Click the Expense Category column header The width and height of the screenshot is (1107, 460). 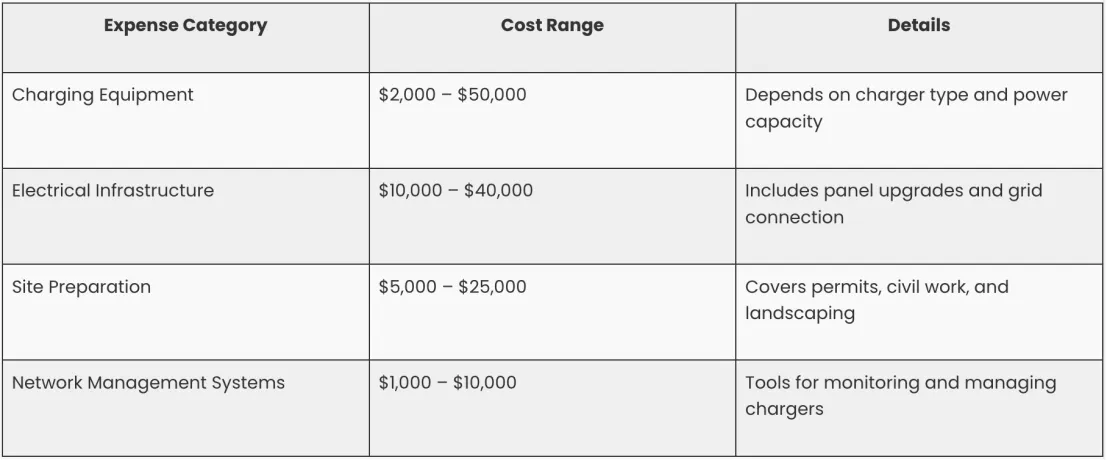185,26
